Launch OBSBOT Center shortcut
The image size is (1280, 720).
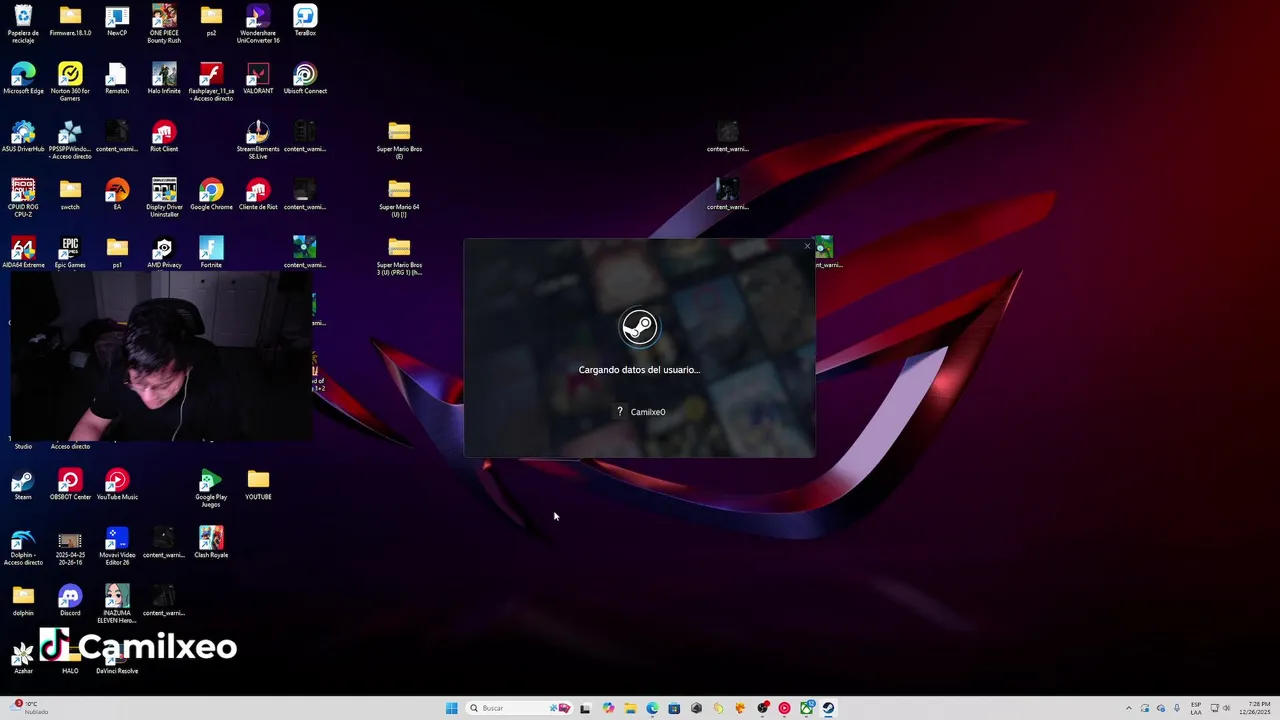[x=70, y=486]
